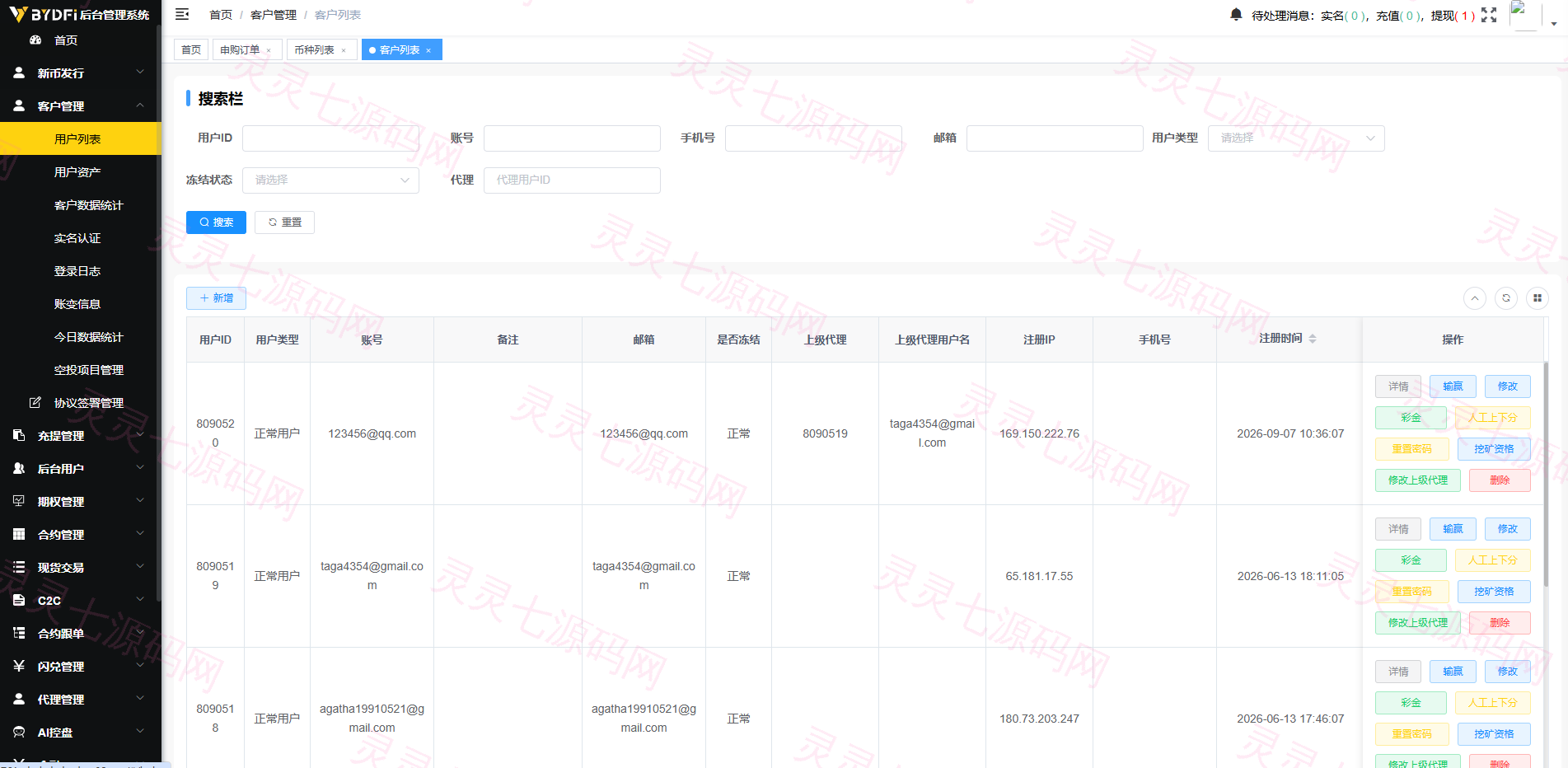The height and width of the screenshot is (768, 1568).
Task: Click the 合约管理 grid icon
Action: (x=19, y=534)
